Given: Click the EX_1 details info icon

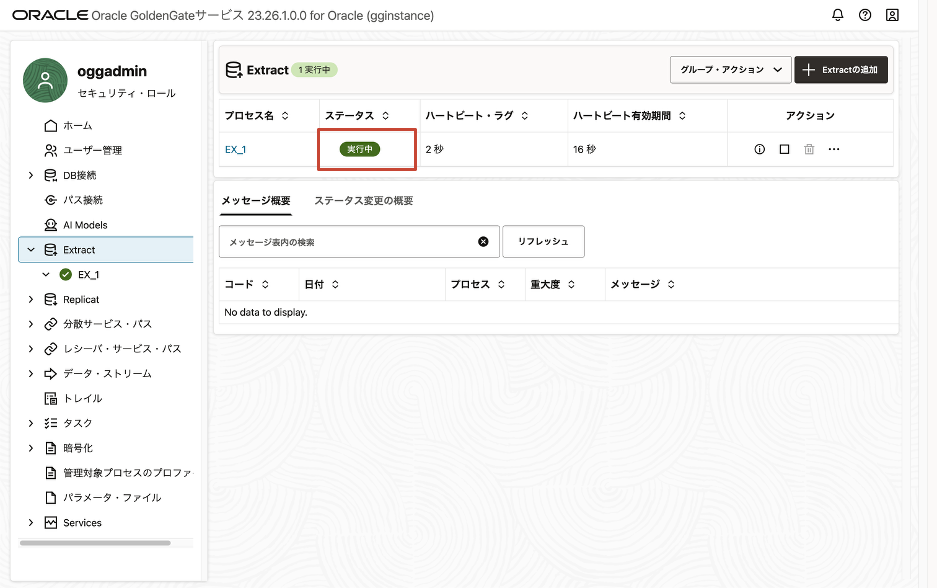Looking at the screenshot, I should [x=759, y=149].
